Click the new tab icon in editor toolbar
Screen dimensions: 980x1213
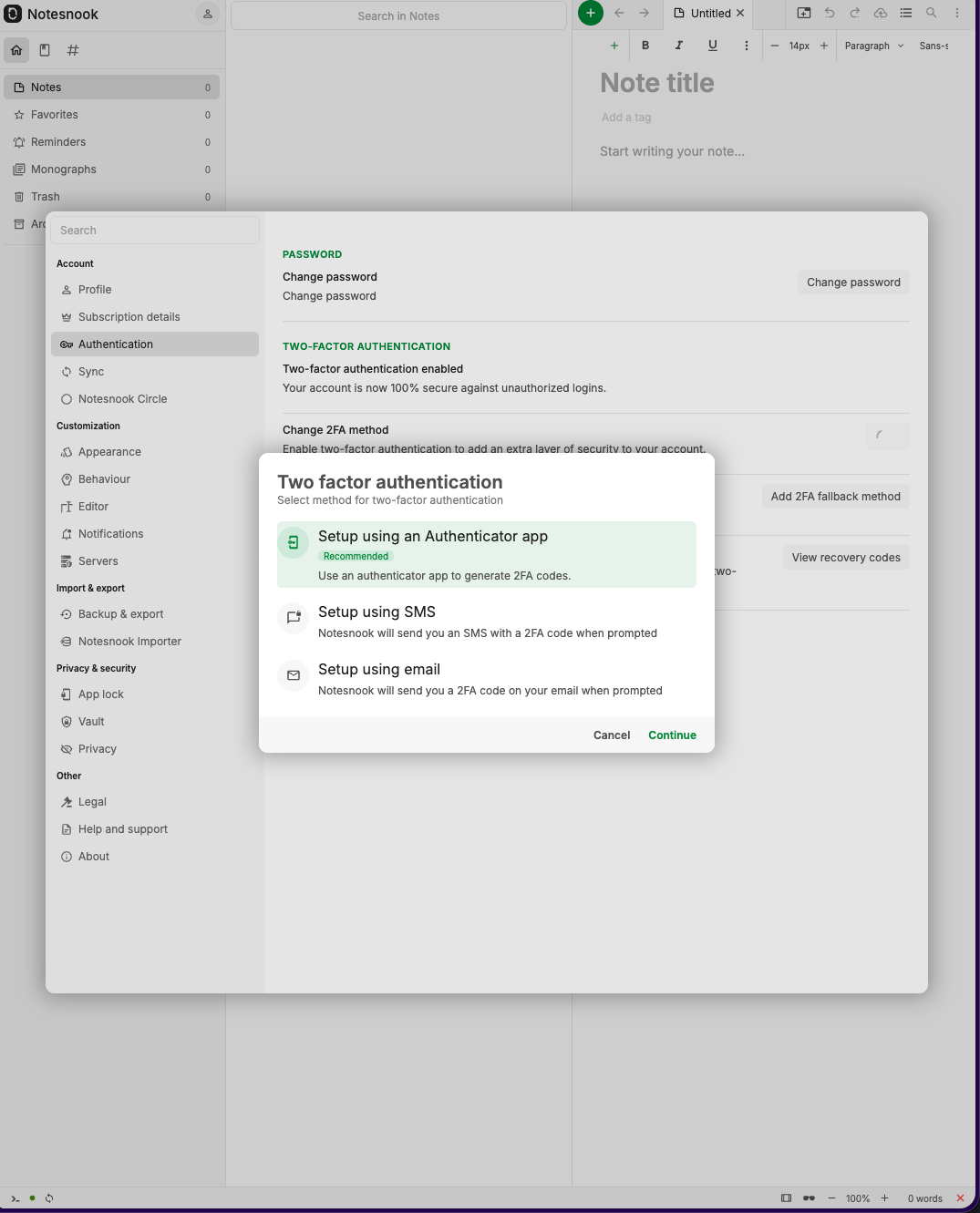804,13
